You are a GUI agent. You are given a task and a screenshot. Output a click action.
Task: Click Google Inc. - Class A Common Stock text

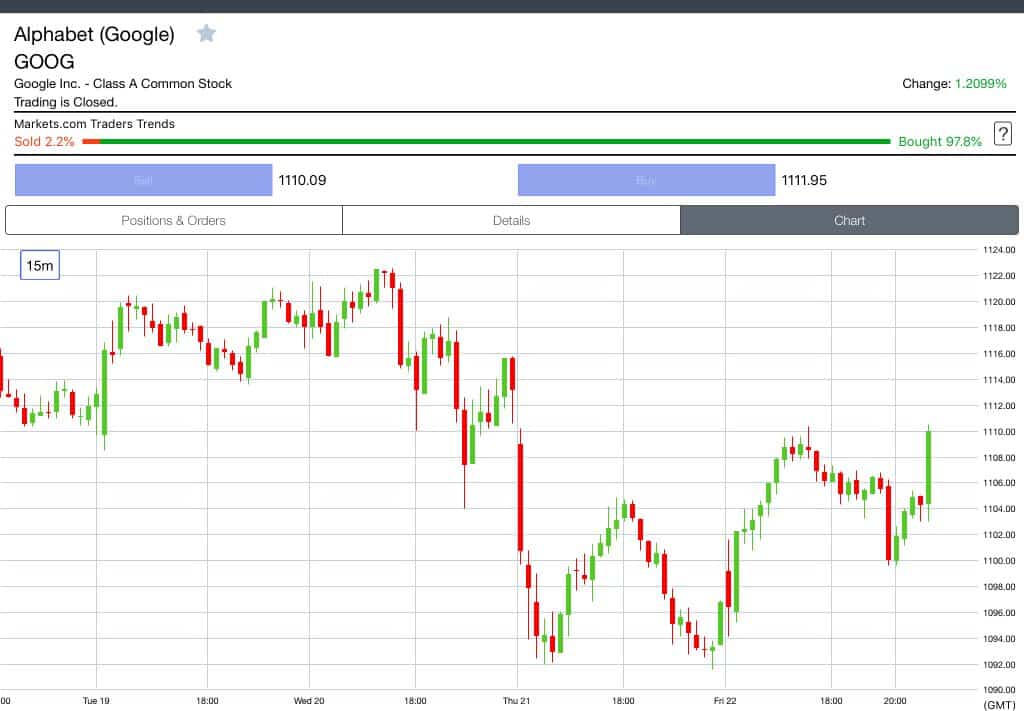[x=123, y=84]
